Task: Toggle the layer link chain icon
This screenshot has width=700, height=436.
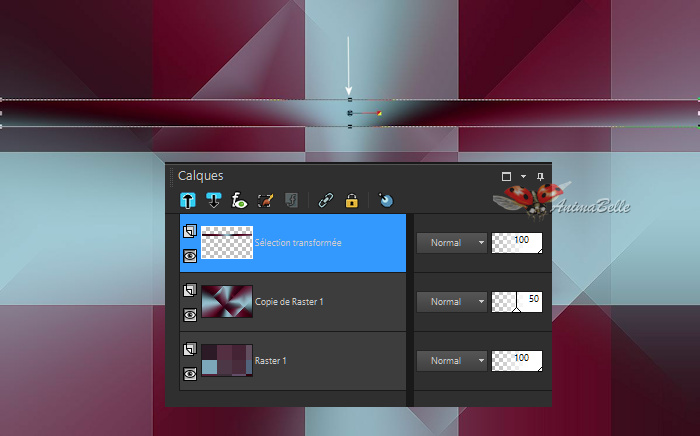Action: pyautogui.click(x=326, y=200)
